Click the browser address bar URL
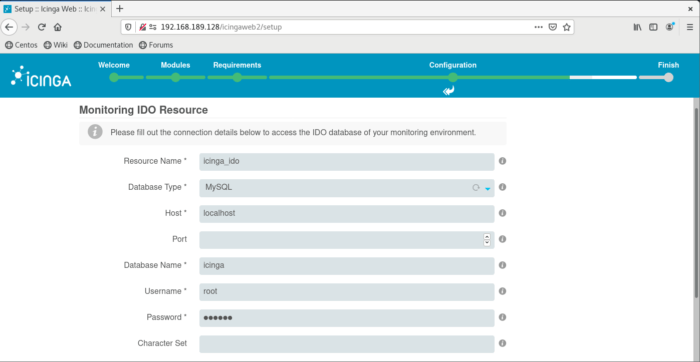The height and width of the screenshot is (362, 700). (x=221, y=27)
